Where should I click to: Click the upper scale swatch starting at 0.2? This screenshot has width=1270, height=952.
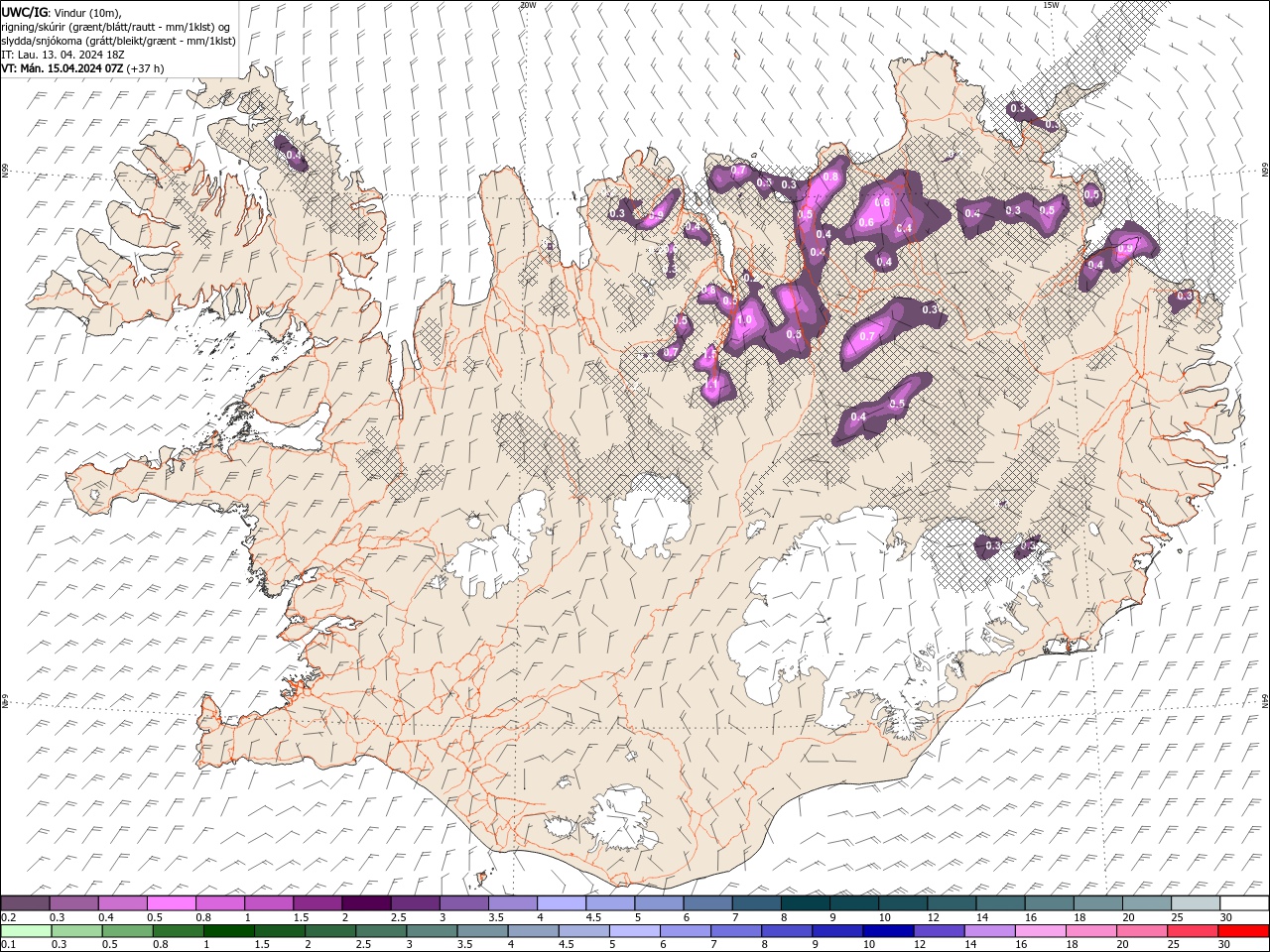tap(25, 903)
